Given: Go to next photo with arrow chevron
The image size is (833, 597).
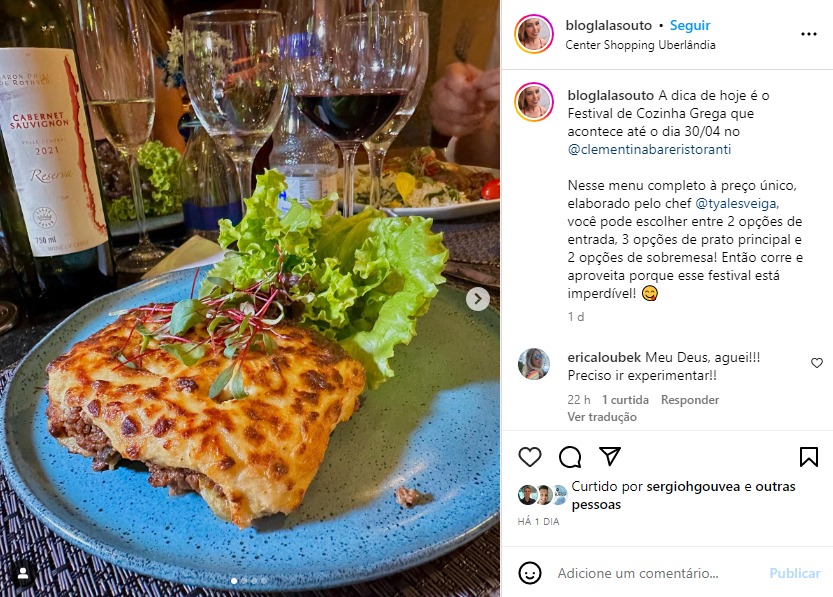Looking at the screenshot, I should [x=478, y=299].
